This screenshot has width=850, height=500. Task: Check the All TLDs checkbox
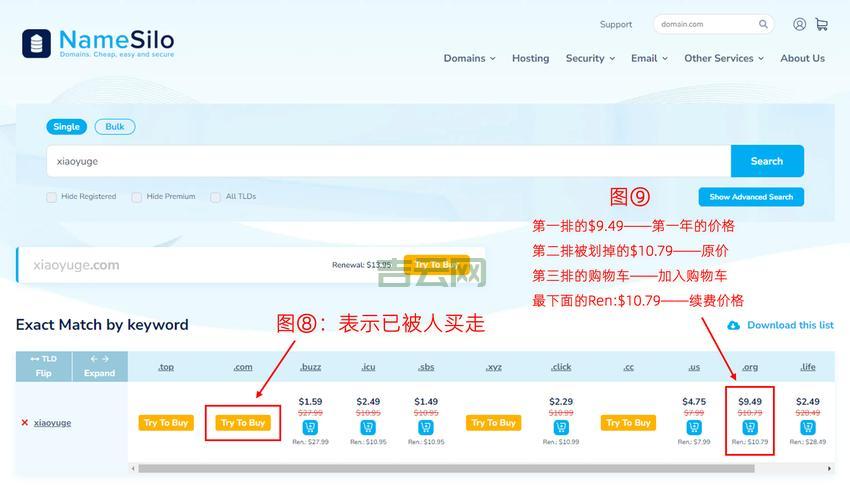click(x=215, y=197)
